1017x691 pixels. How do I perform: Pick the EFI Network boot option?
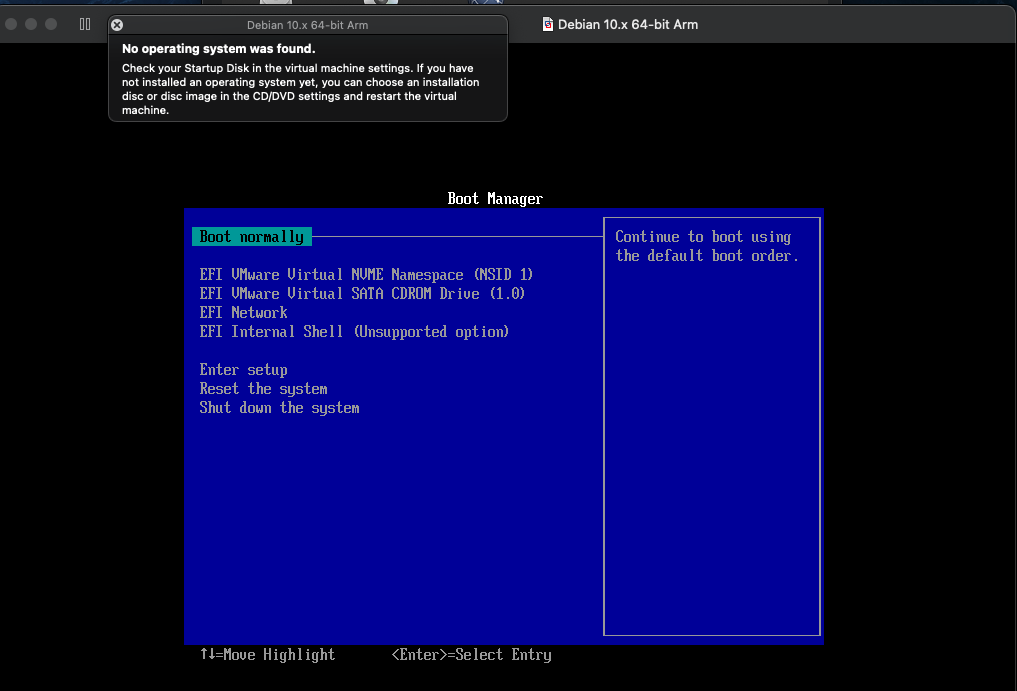tap(243, 313)
